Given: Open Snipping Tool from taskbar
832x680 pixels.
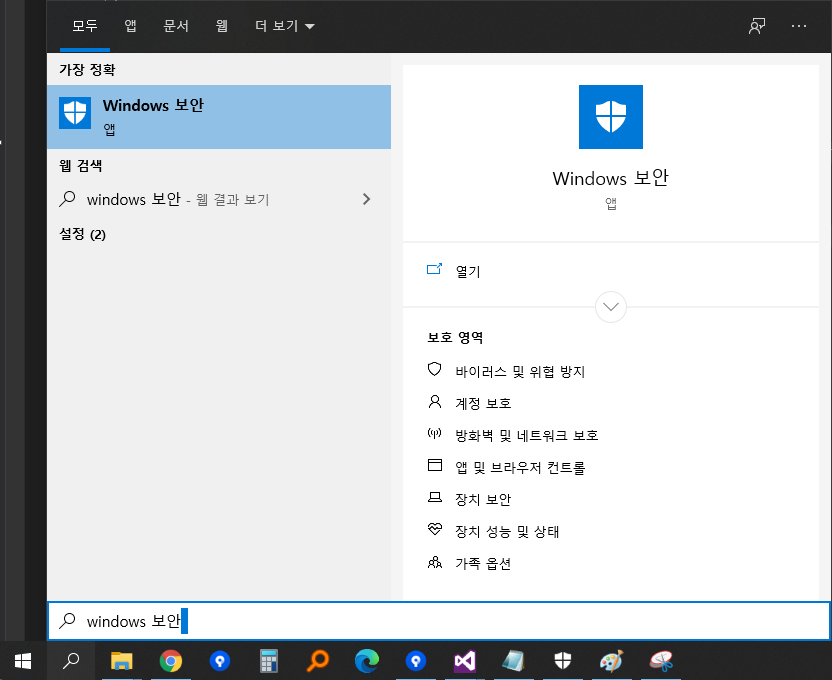Looking at the screenshot, I should (x=661, y=661).
